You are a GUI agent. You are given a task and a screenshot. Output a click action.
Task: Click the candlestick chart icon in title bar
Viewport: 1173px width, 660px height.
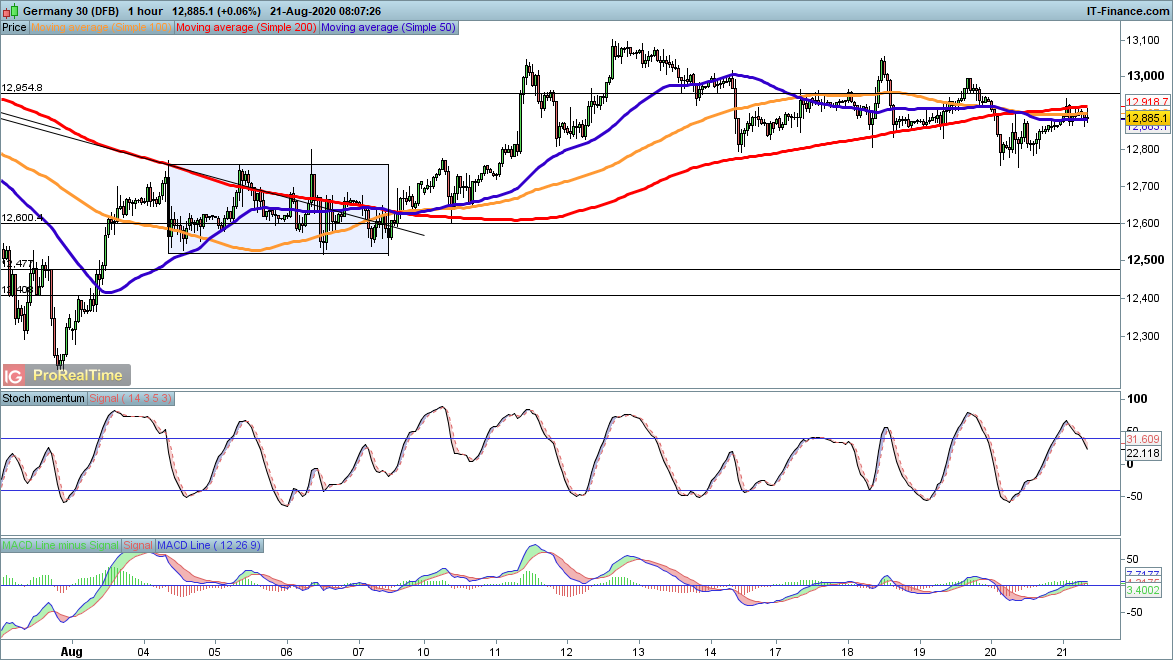[x=10, y=9]
